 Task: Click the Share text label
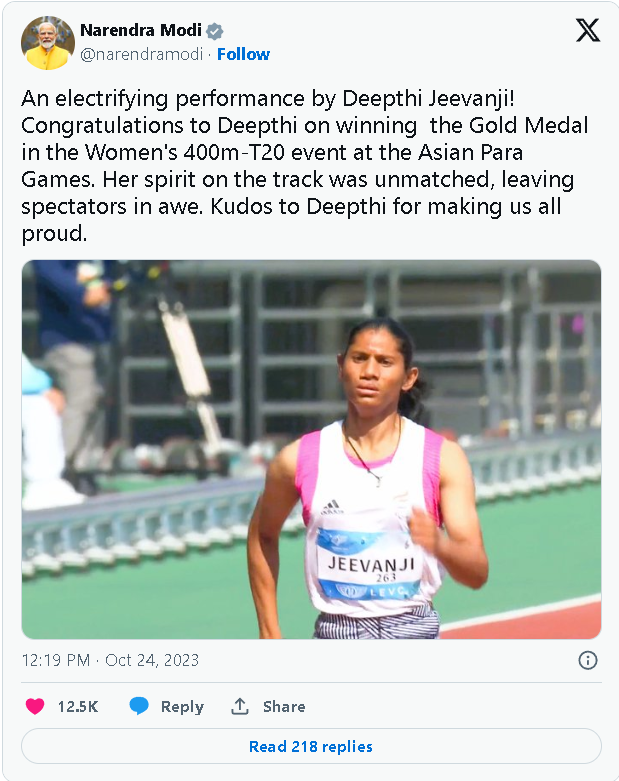pos(284,706)
